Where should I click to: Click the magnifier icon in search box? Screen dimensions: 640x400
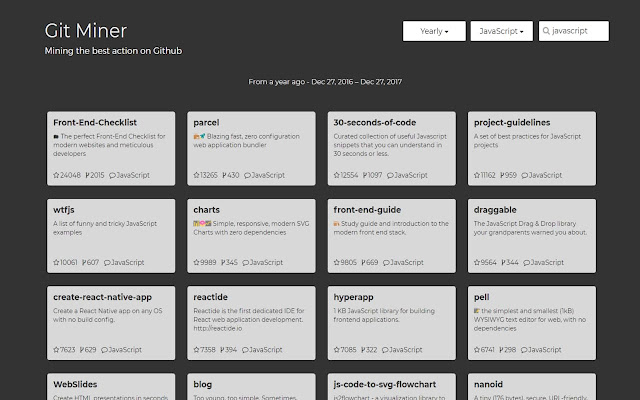coord(546,31)
